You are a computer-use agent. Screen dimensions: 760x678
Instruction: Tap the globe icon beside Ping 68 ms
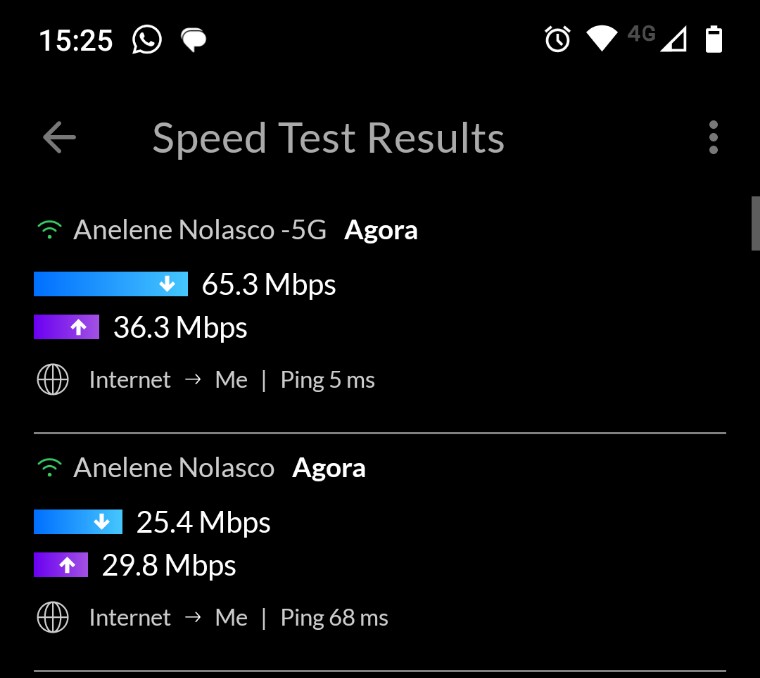coord(52,618)
